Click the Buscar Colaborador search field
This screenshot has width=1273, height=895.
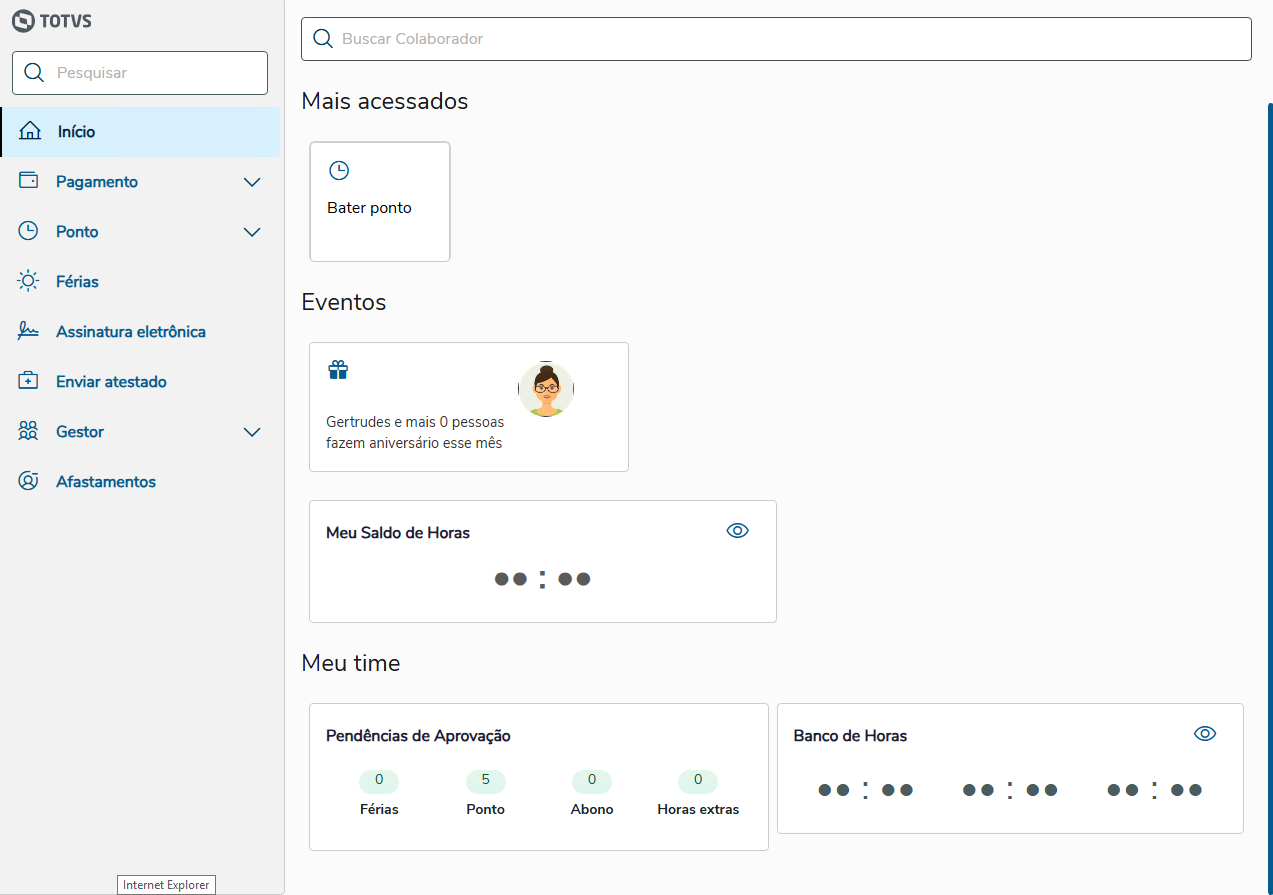click(x=776, y=39)
